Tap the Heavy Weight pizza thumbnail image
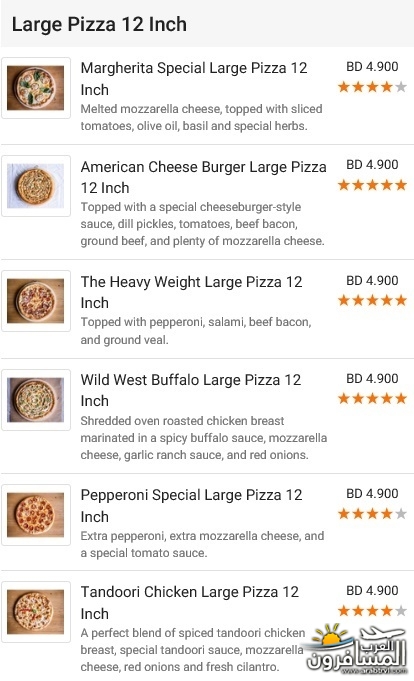 [x=36, y=301]
